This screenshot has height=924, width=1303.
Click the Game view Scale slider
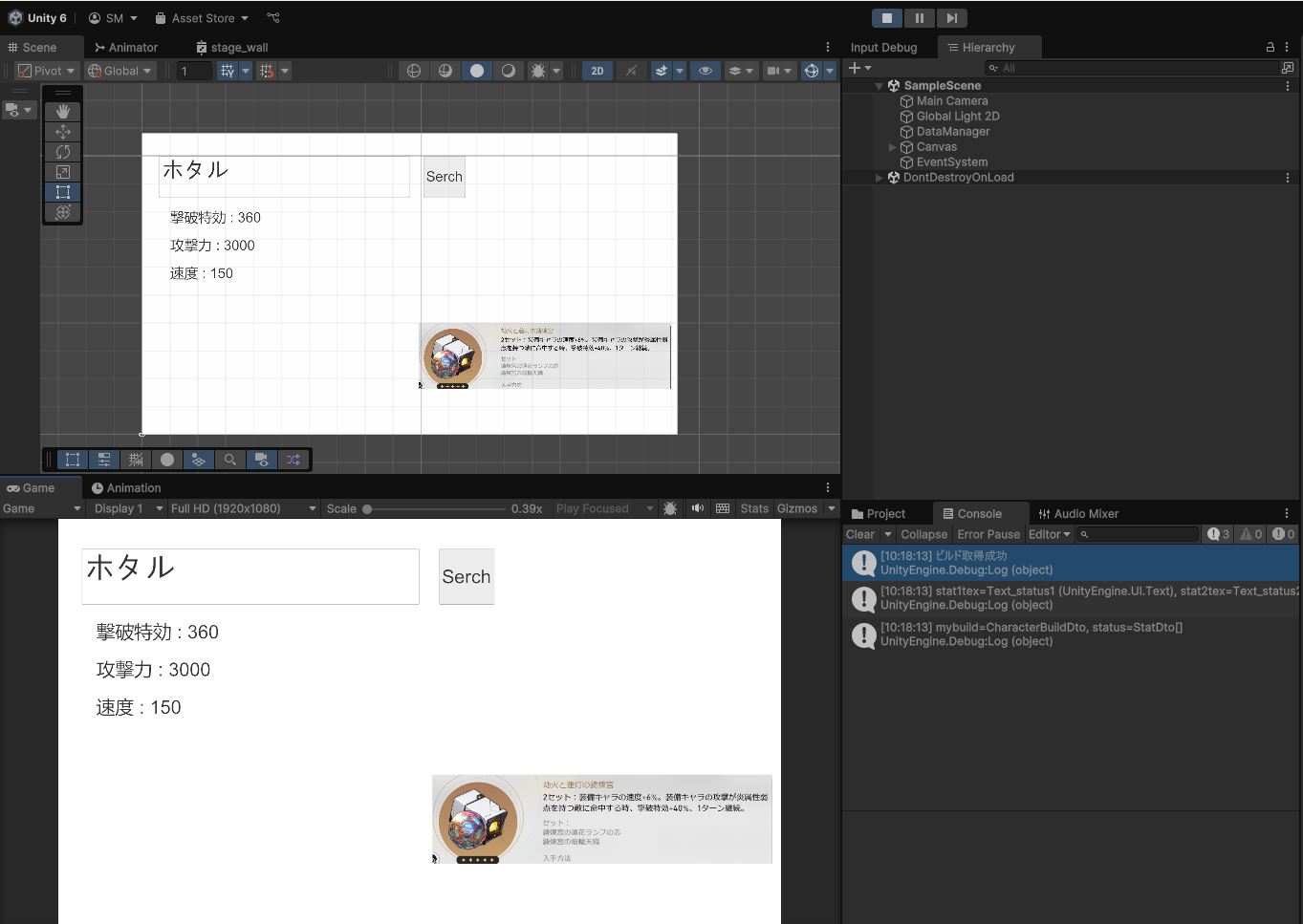435,509
